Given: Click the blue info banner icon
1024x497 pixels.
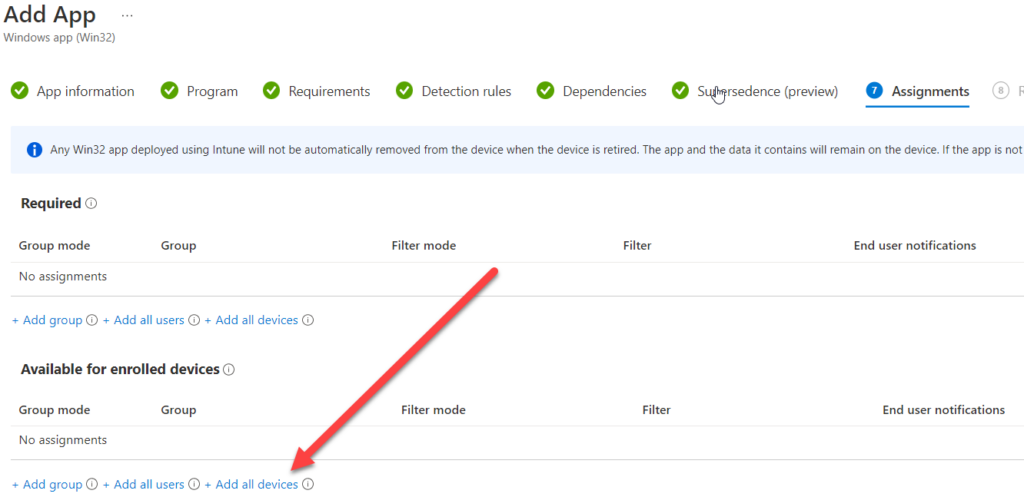Looking at the screenshot, I should [35, 150].
